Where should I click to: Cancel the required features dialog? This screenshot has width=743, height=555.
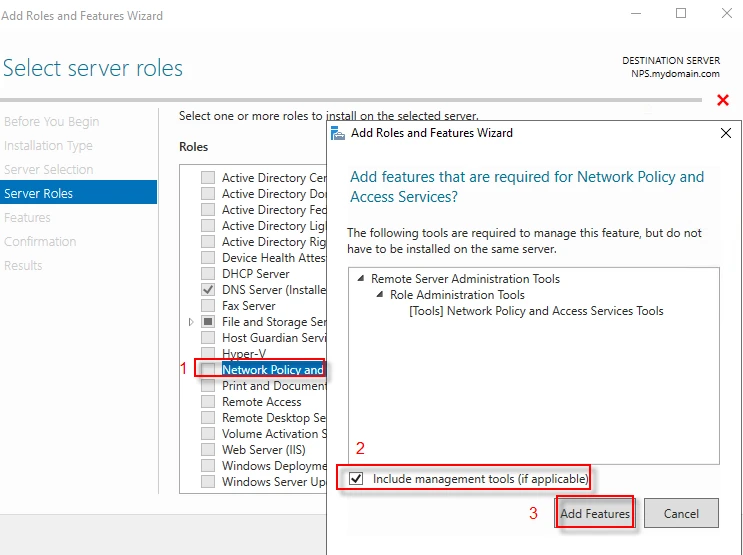point(681,514)
